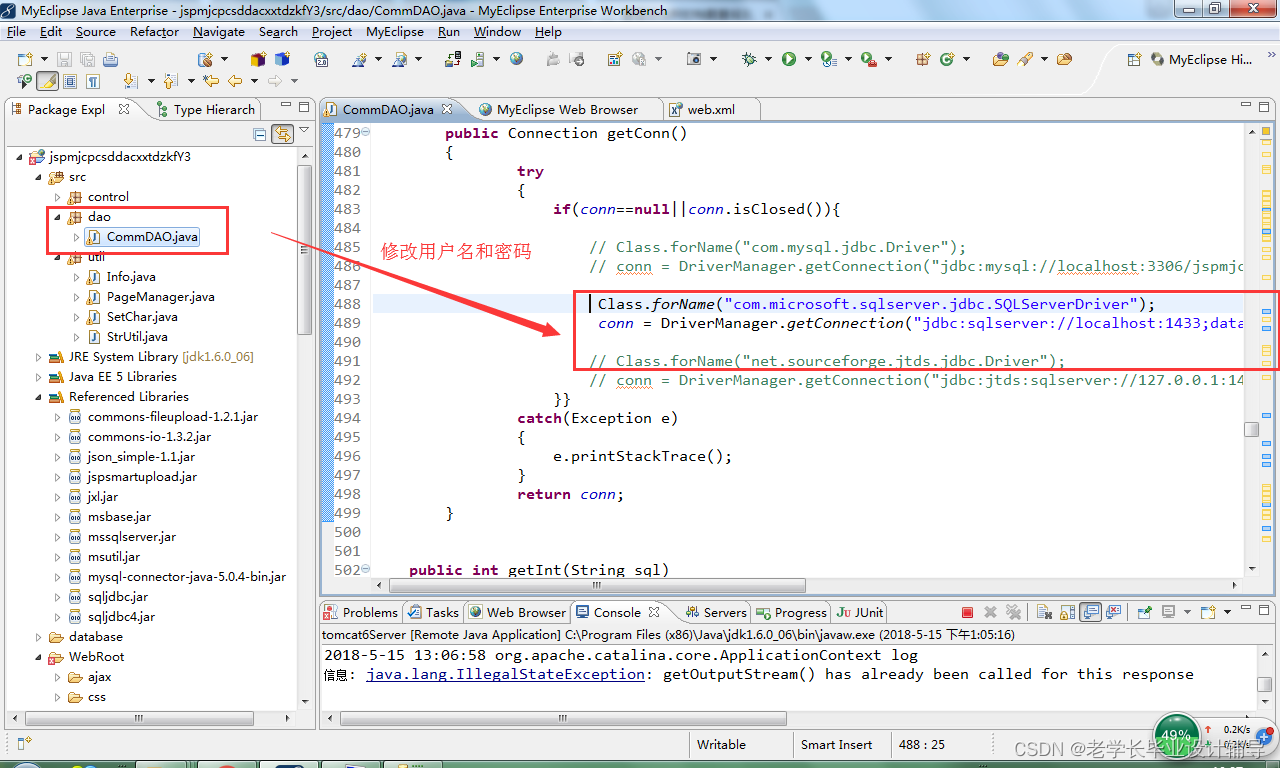
Task: Expand the database folder
Action: coord(40,637)
